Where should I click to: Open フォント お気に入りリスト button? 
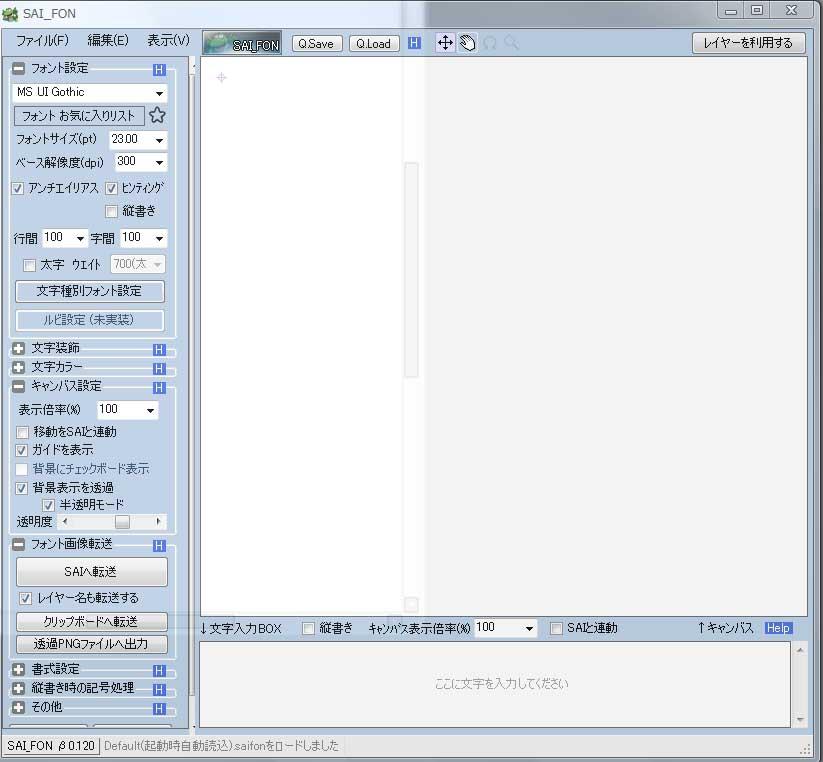click(x=79, y=115)
